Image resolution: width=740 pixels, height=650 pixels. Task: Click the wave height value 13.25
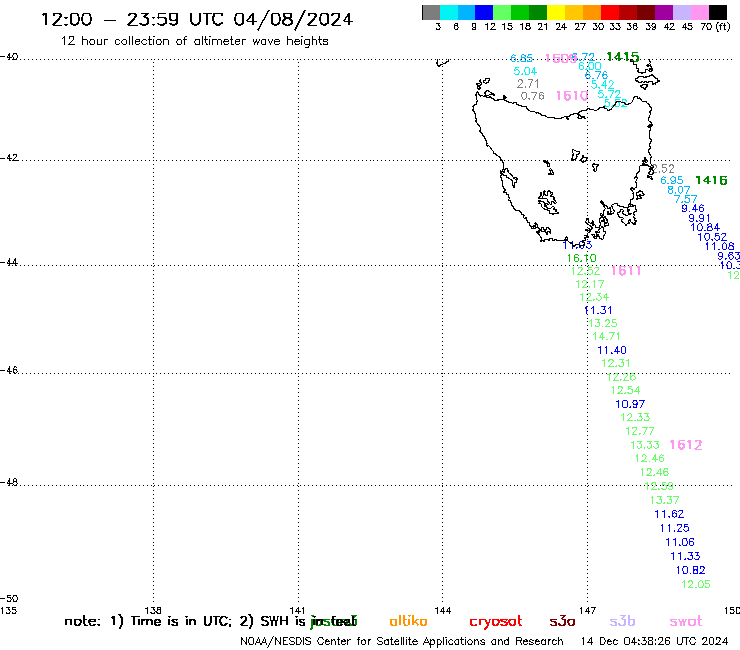tap(603, 323)
